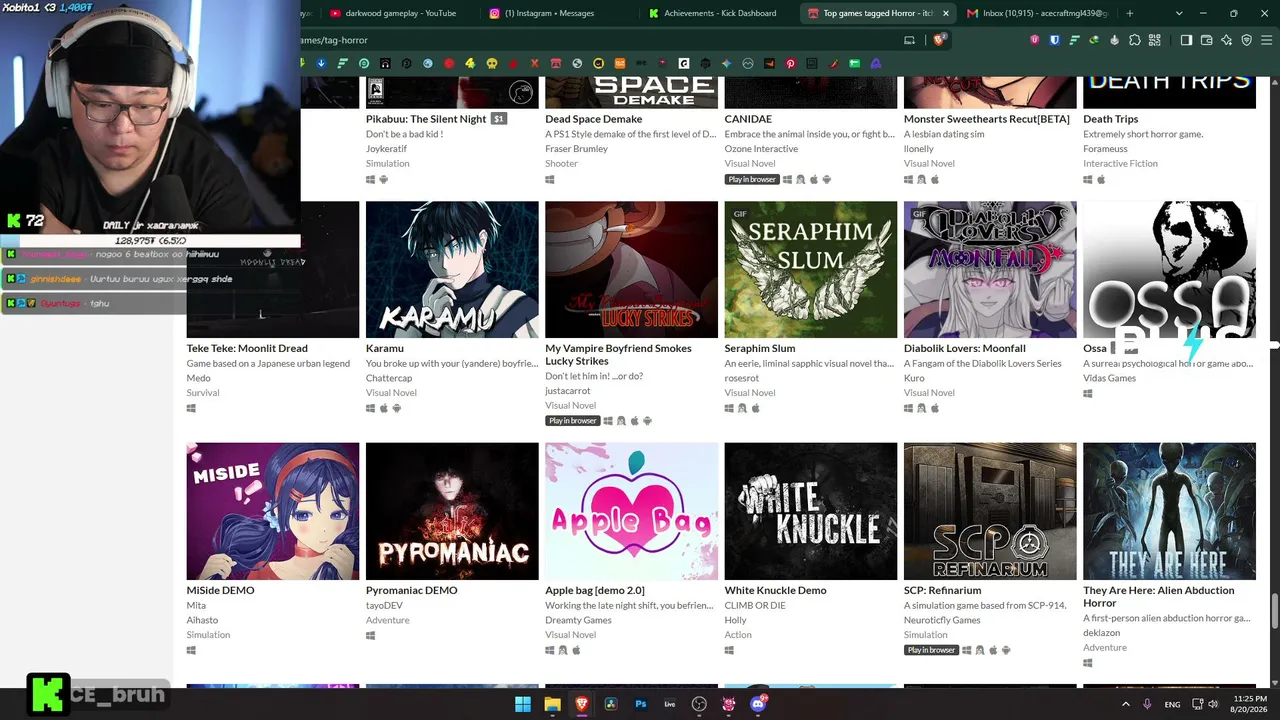
Task: Click Play in browser under CANIDAE
Action: [752, 179]
